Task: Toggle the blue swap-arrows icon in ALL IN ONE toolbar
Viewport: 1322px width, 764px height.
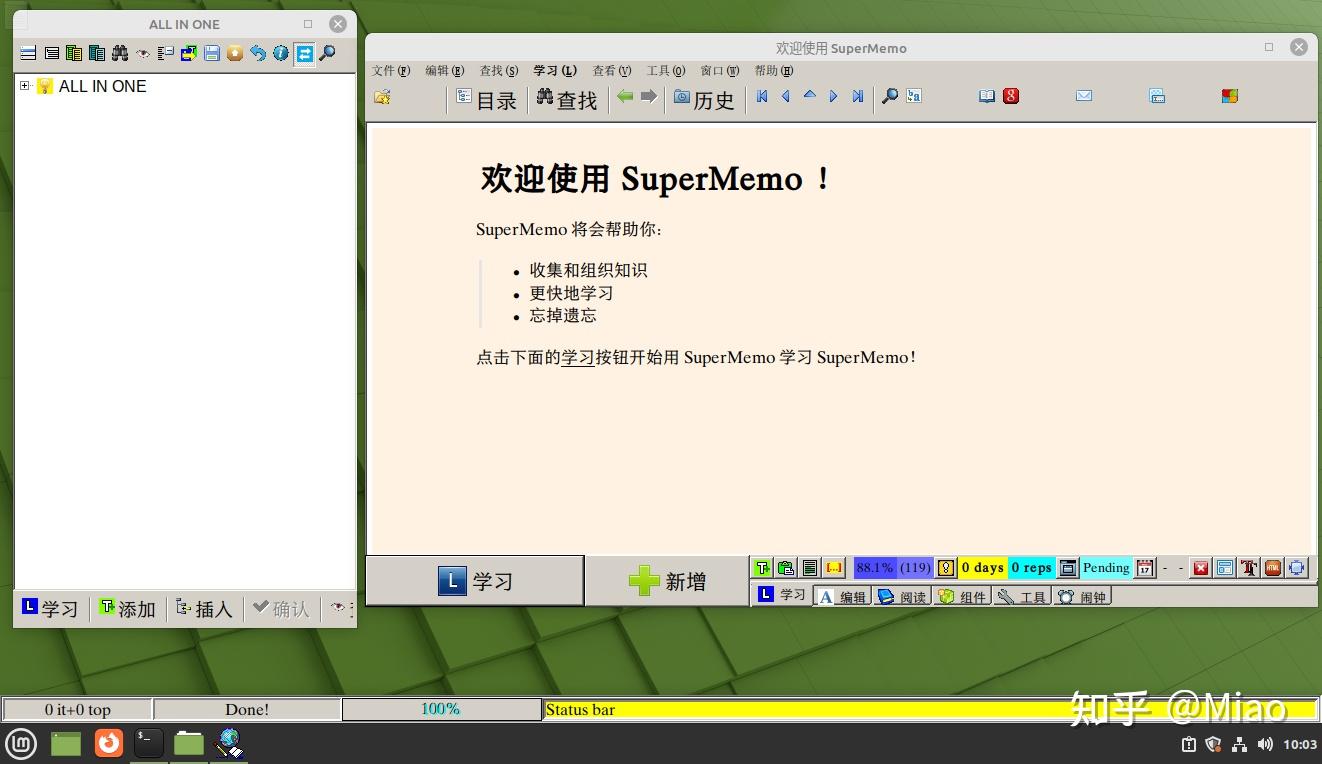Action: point(304,53)
